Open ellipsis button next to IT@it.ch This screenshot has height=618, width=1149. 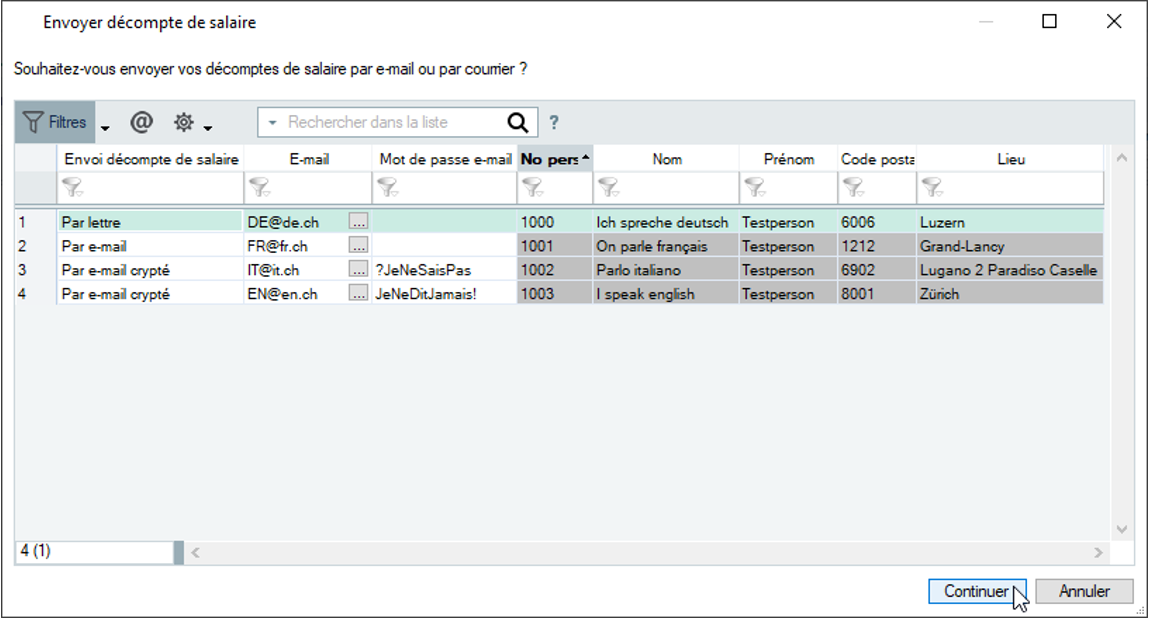pos(358,269)
